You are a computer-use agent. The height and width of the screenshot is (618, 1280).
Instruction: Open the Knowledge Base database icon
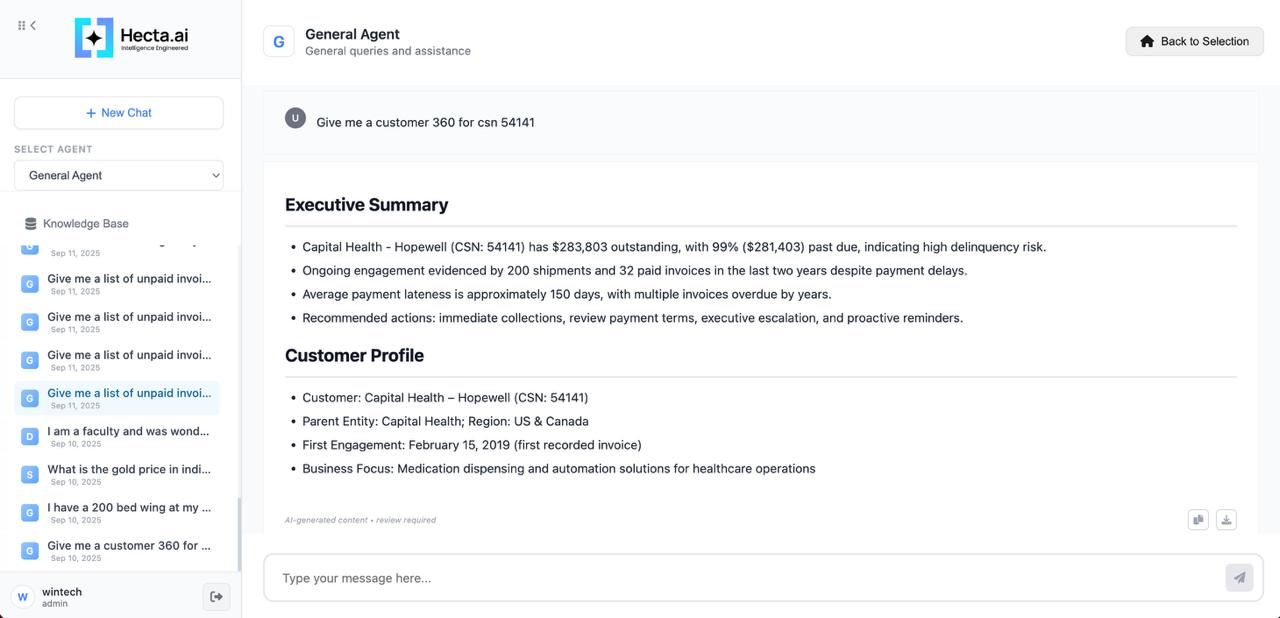(x=30, y=224)
